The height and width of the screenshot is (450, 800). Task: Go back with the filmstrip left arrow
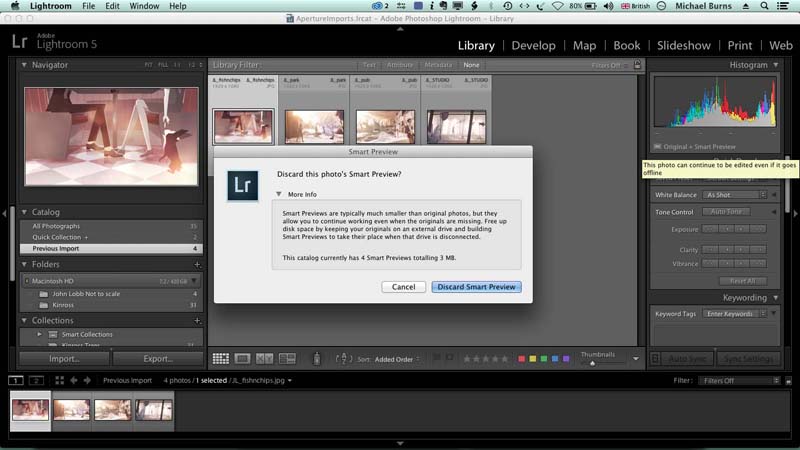[74, 380]
